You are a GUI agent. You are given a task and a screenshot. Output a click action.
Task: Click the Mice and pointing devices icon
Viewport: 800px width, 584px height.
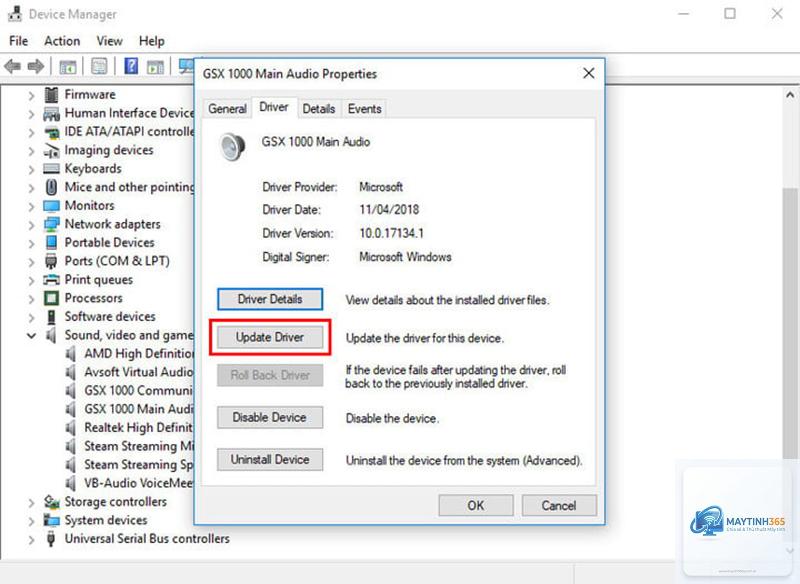click(x=51, y=187)
